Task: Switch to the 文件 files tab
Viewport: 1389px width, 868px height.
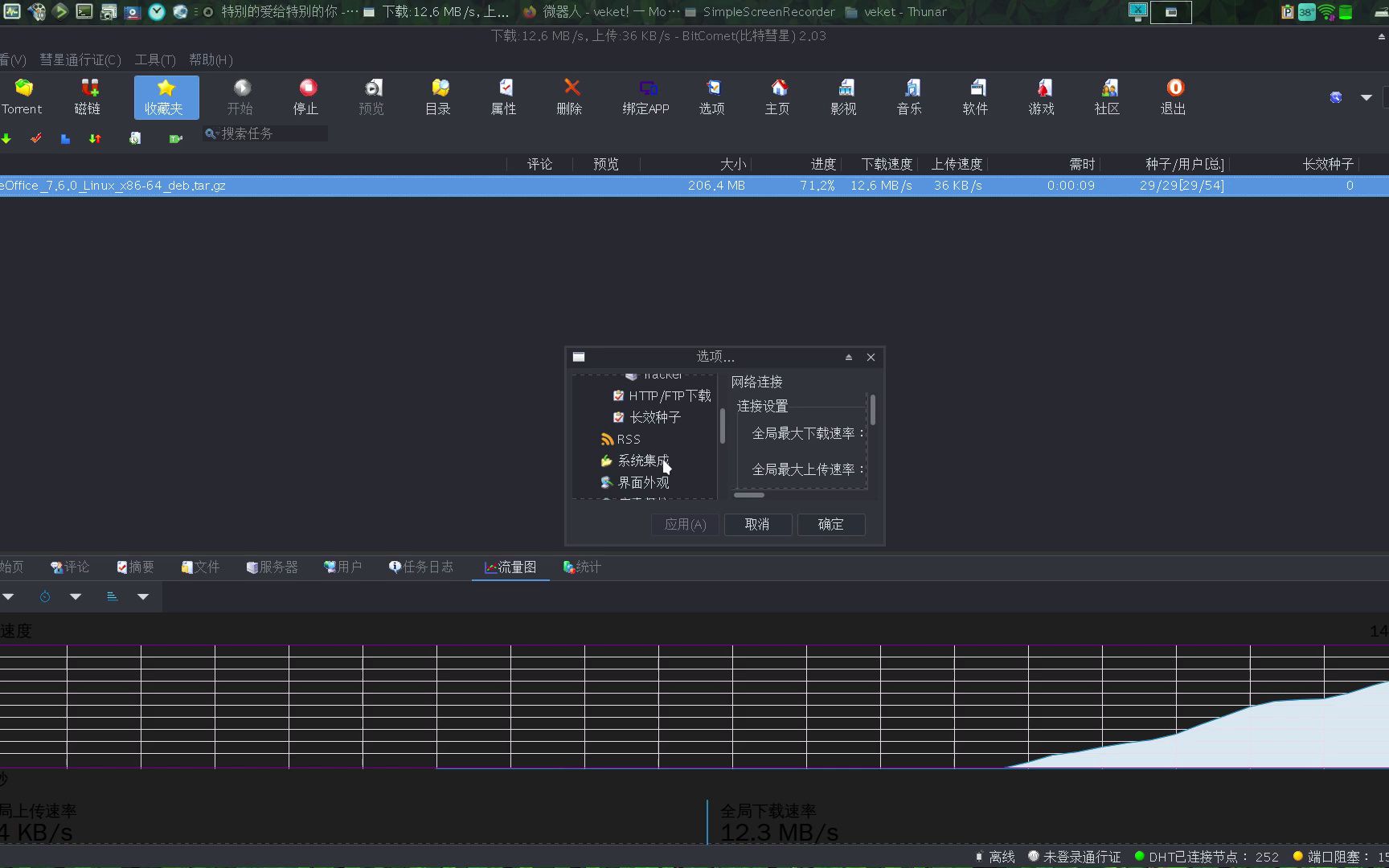Action: [x=200, y=567]
